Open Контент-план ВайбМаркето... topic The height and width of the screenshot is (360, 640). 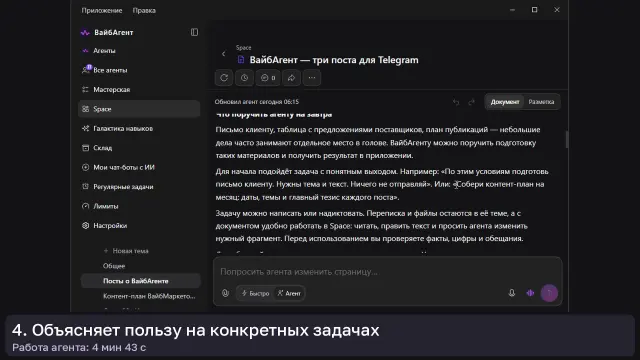coord(149,296)
